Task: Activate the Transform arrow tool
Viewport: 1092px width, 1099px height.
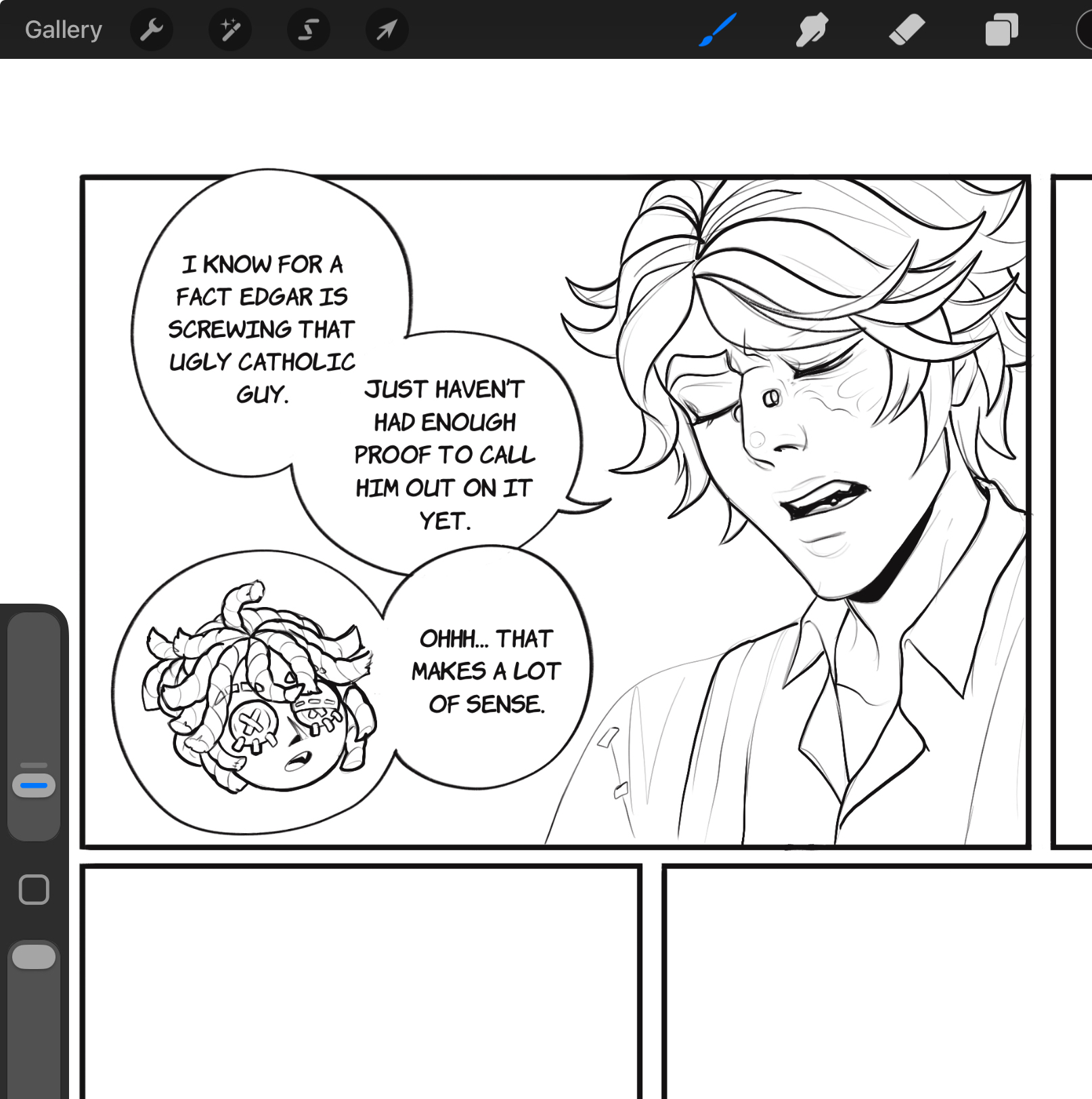Action: pyautogui.click(x=387, y=30)
